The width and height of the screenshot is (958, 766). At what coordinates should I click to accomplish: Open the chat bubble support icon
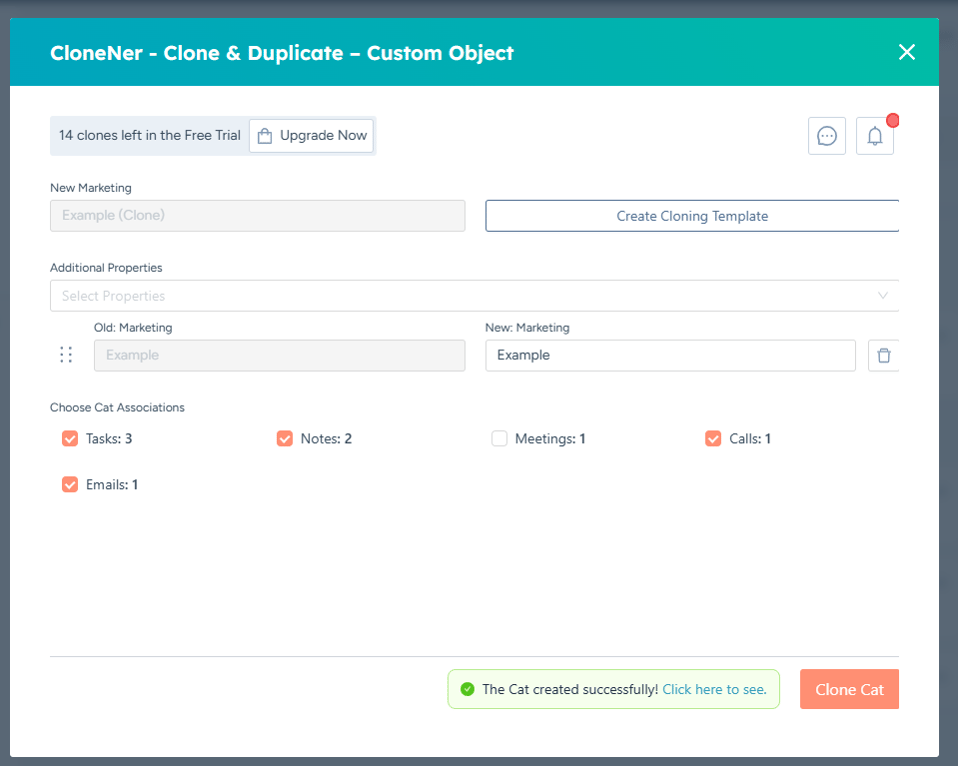tap(827, 136)
